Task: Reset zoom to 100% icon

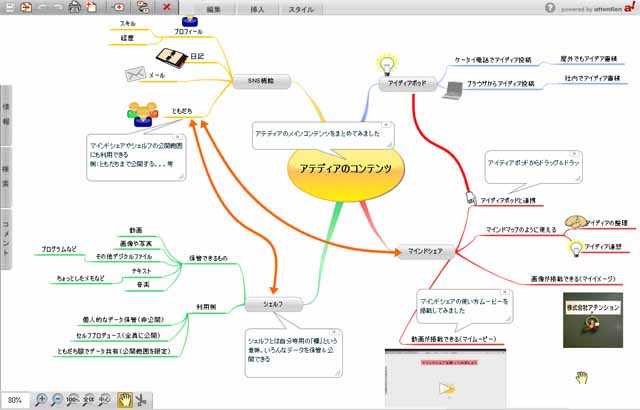Action: (73, 399)
